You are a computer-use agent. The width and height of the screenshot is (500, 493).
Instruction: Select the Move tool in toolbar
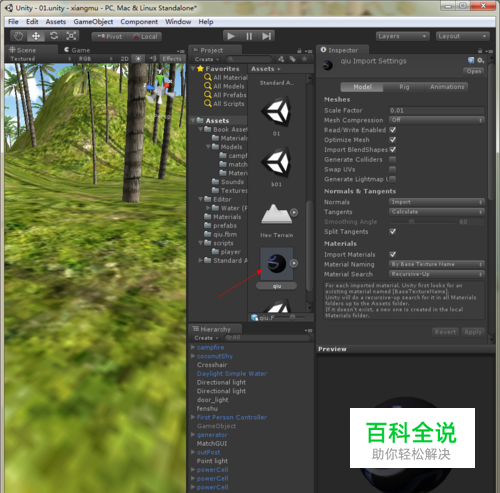tap(36, 36)
